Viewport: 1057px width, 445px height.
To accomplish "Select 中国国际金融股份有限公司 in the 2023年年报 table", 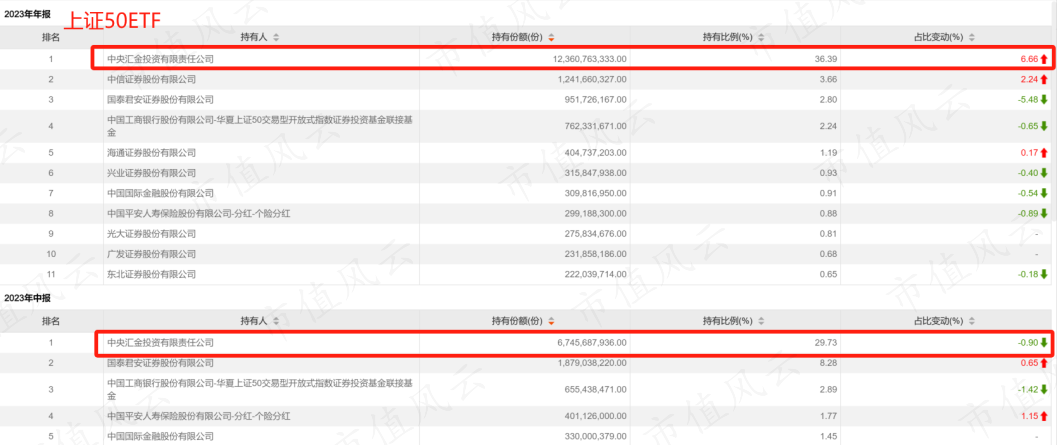I will click(160, 194).
